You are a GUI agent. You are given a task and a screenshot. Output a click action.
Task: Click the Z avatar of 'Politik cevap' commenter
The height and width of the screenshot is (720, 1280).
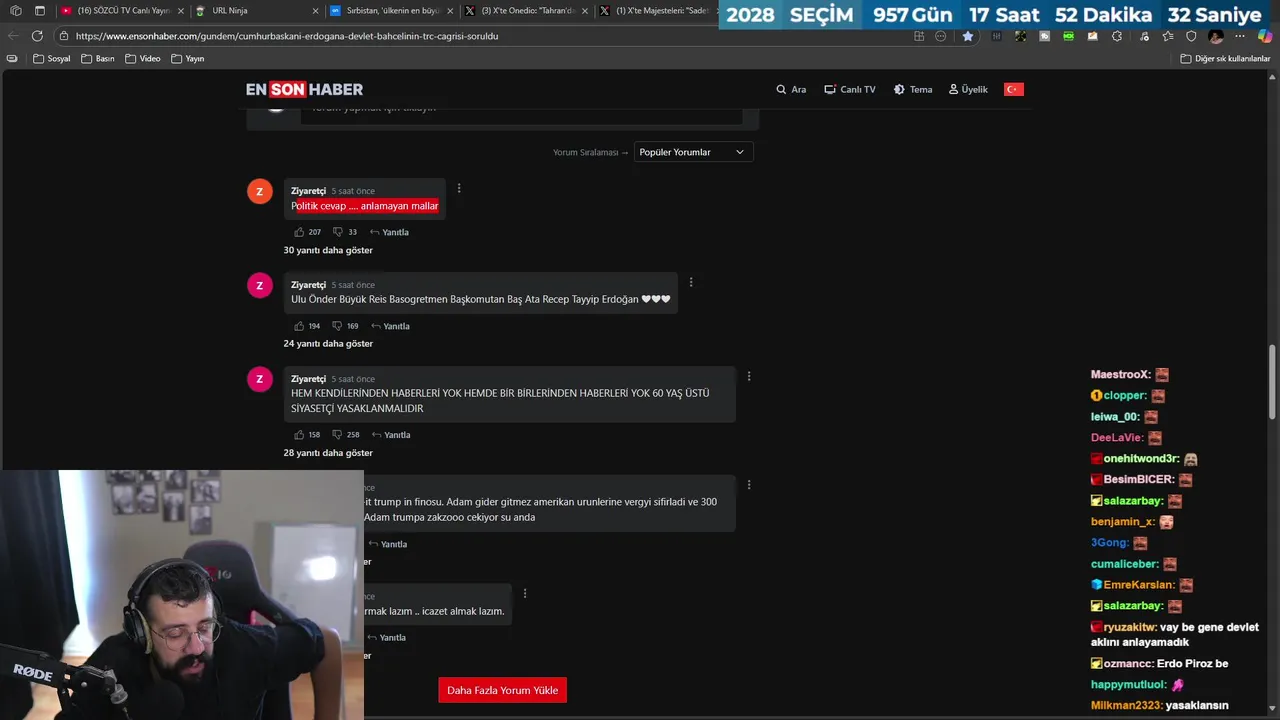click(260, 191)
